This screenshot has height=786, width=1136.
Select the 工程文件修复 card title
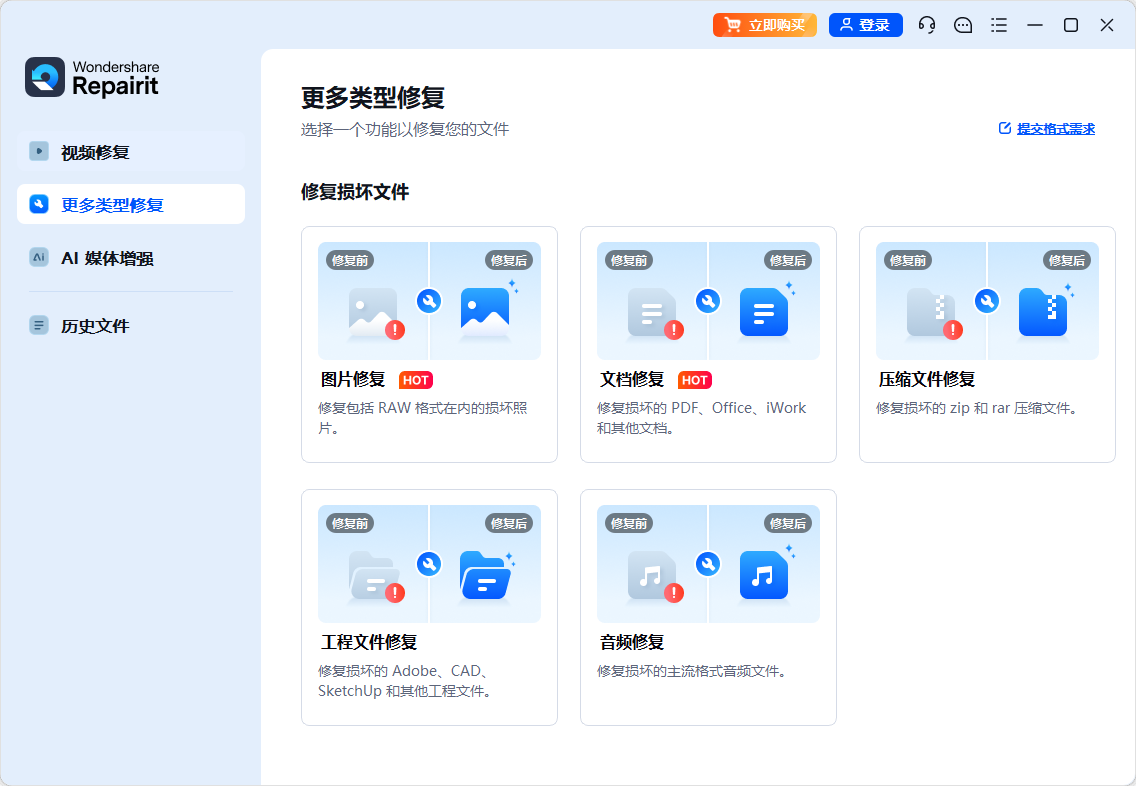[369, 642]
